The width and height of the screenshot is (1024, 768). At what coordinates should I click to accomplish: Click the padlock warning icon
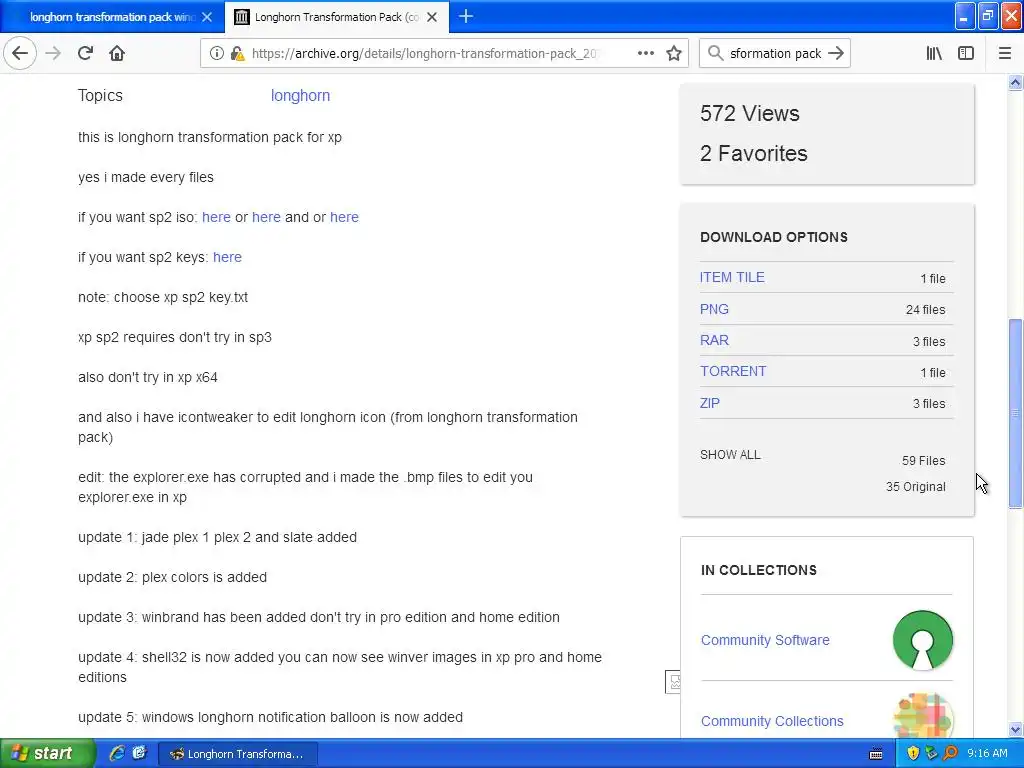coord(238,54)
